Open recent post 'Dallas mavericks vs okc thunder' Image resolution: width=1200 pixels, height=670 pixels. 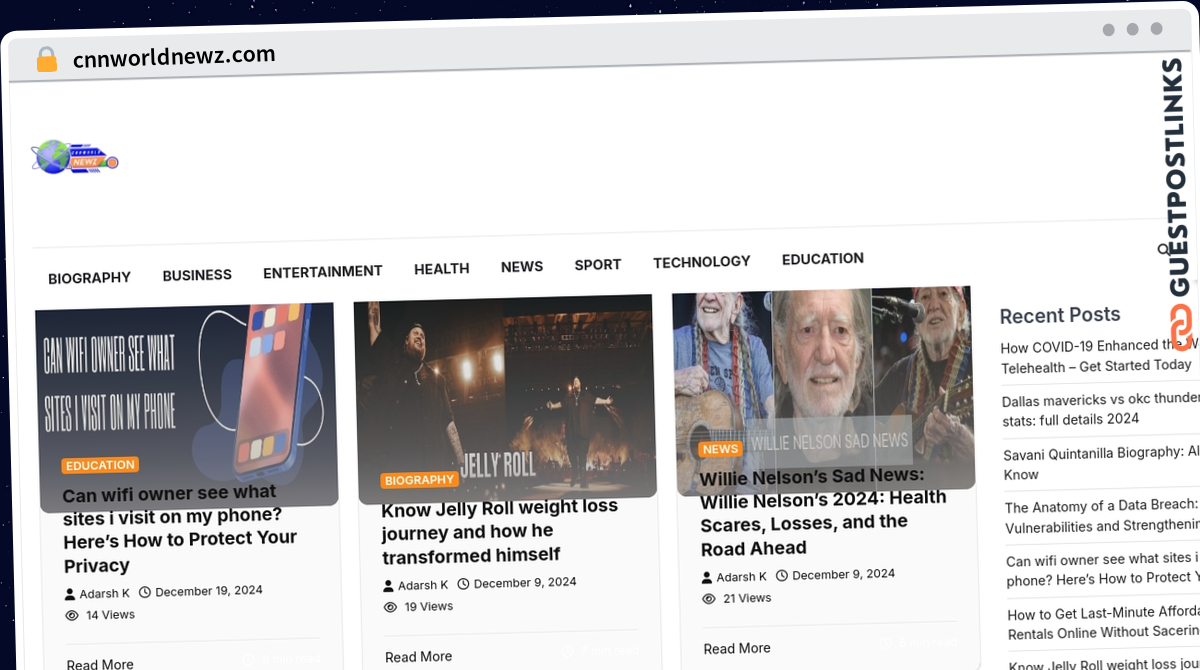point(1100,410)
